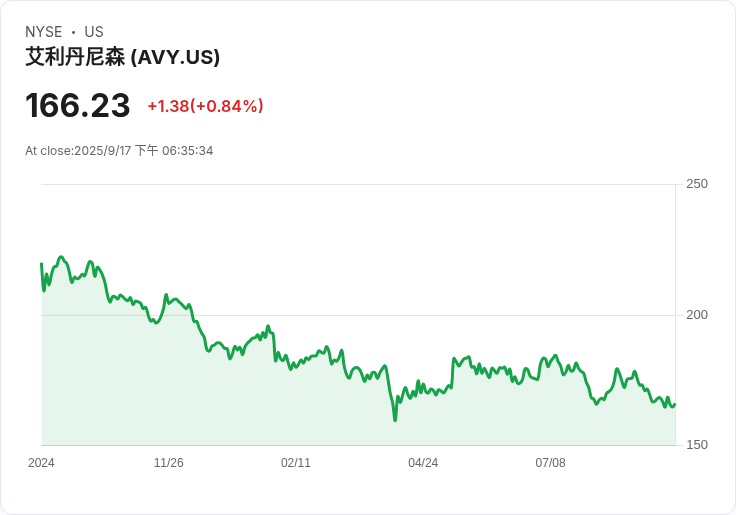
Task: Click the 02/11 x-axis date label
Action: tap(296, 463)
